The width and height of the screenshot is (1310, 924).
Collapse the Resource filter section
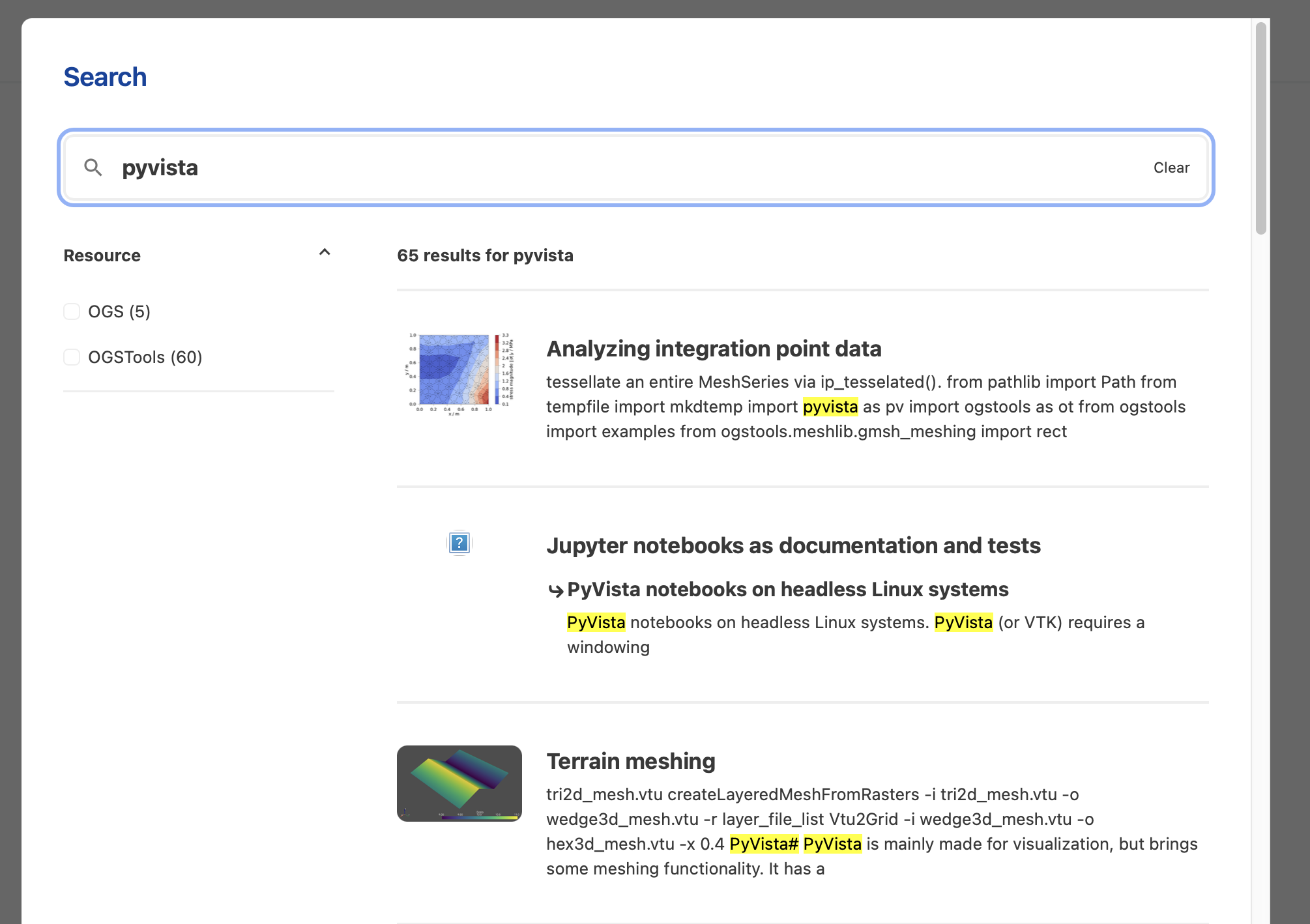(325, 253)
